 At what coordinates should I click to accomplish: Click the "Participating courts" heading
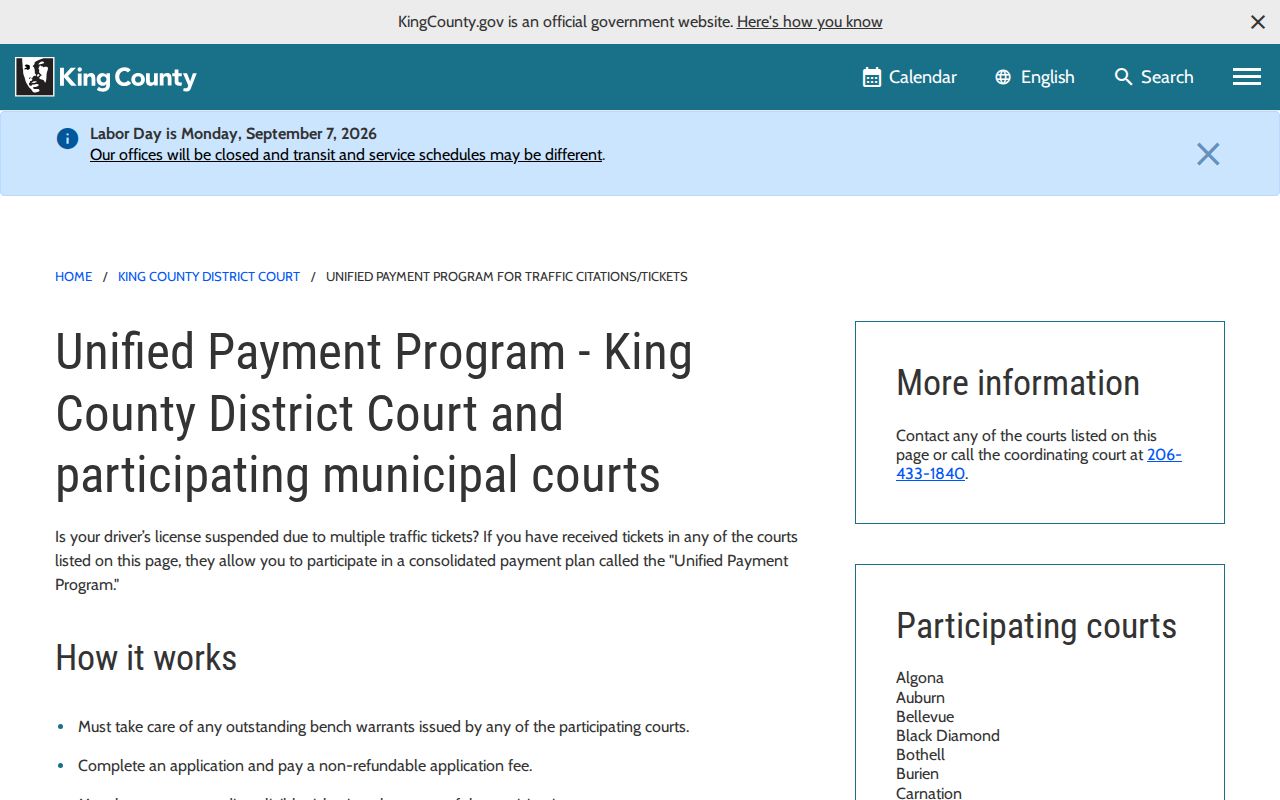pyautogui.click(x=1036, y=626)
